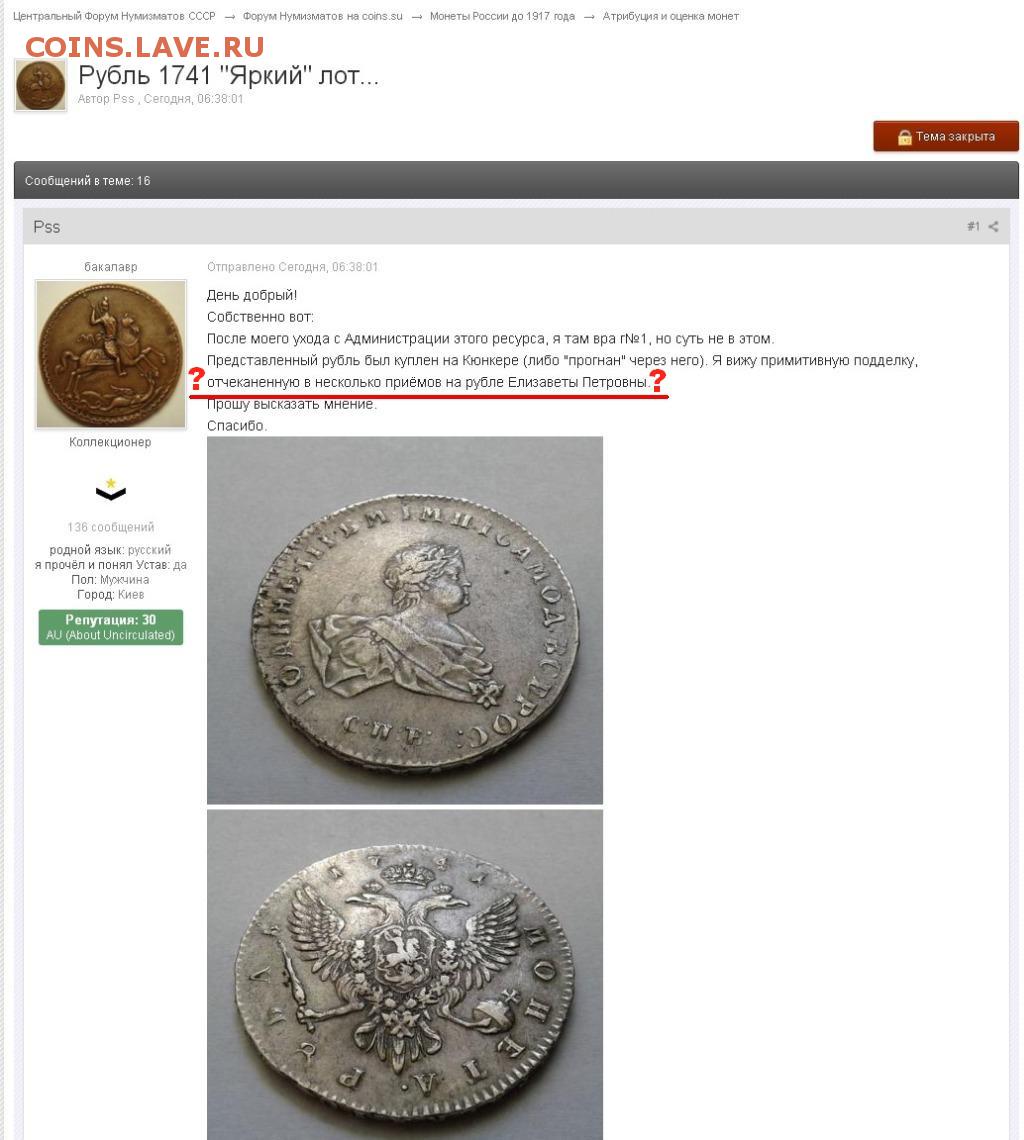This screenshot has width=1024, height=1140.
Task: Click the COINS.LAVE.RU watermark logo
Action: coord(145,47)
